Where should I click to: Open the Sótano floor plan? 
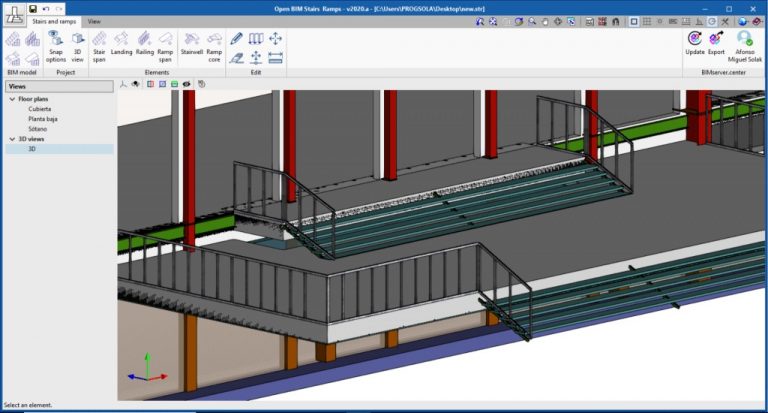[x=38, y=129]
